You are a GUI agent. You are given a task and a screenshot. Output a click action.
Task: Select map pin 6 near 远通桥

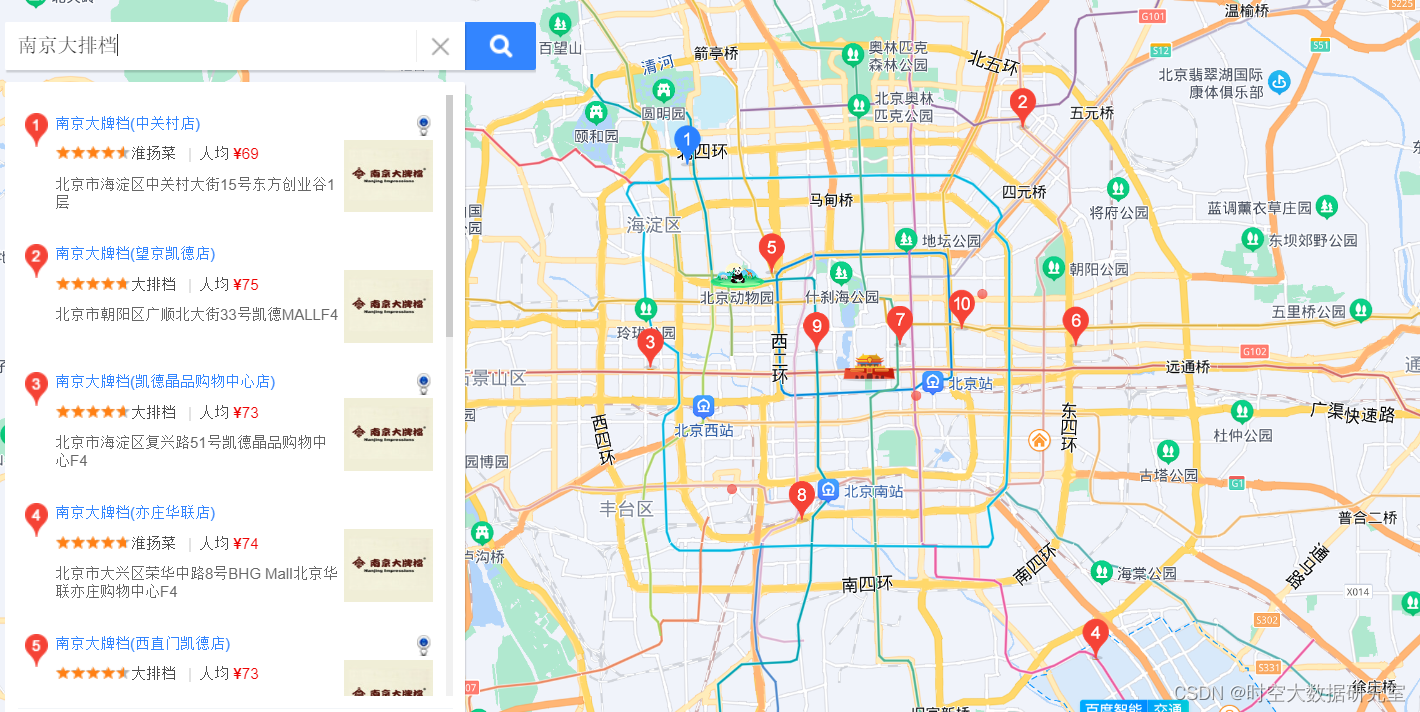[1076, 324]
